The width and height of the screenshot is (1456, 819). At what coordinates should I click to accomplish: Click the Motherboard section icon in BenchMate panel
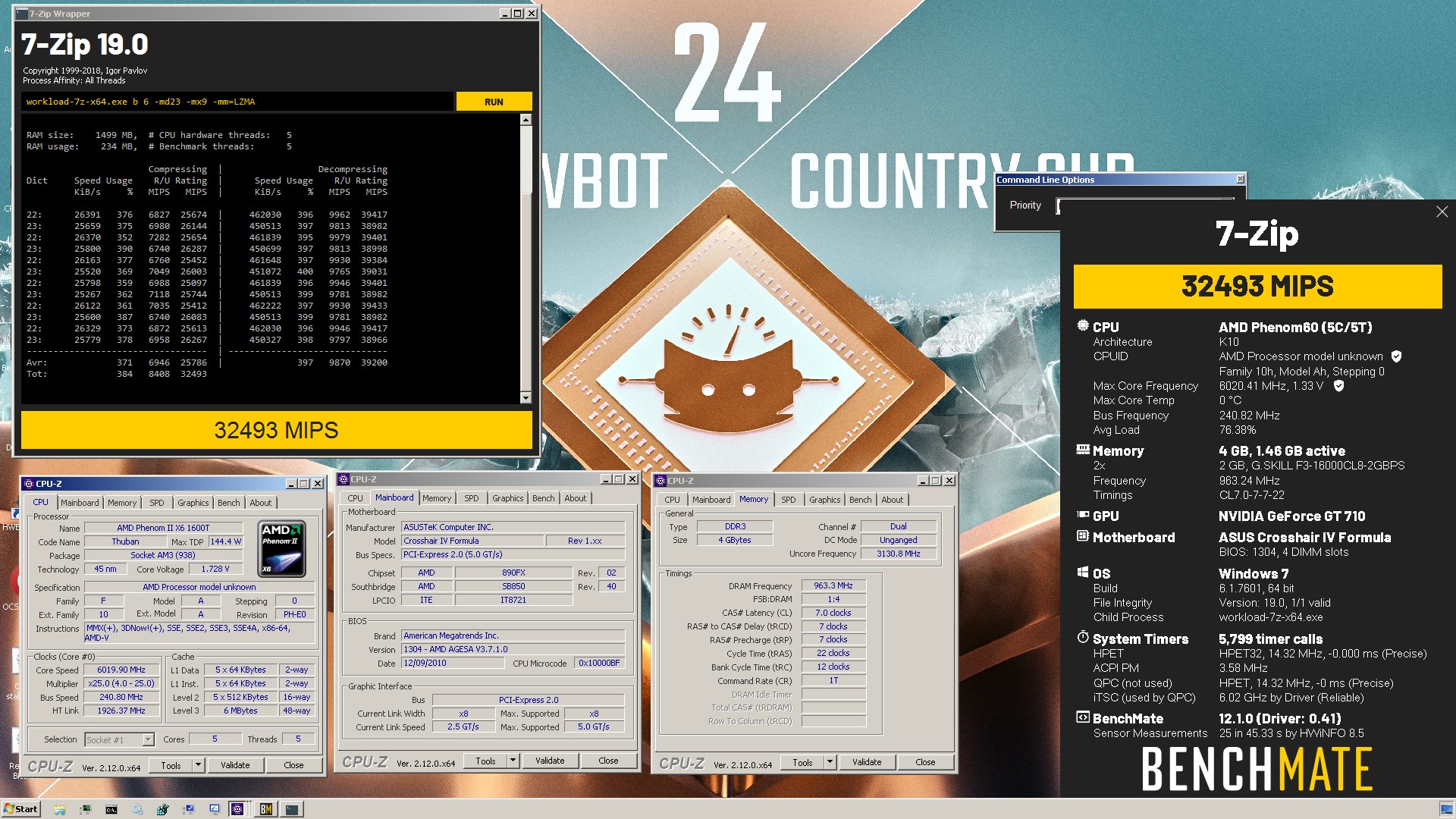click(x=1082, y=536)
